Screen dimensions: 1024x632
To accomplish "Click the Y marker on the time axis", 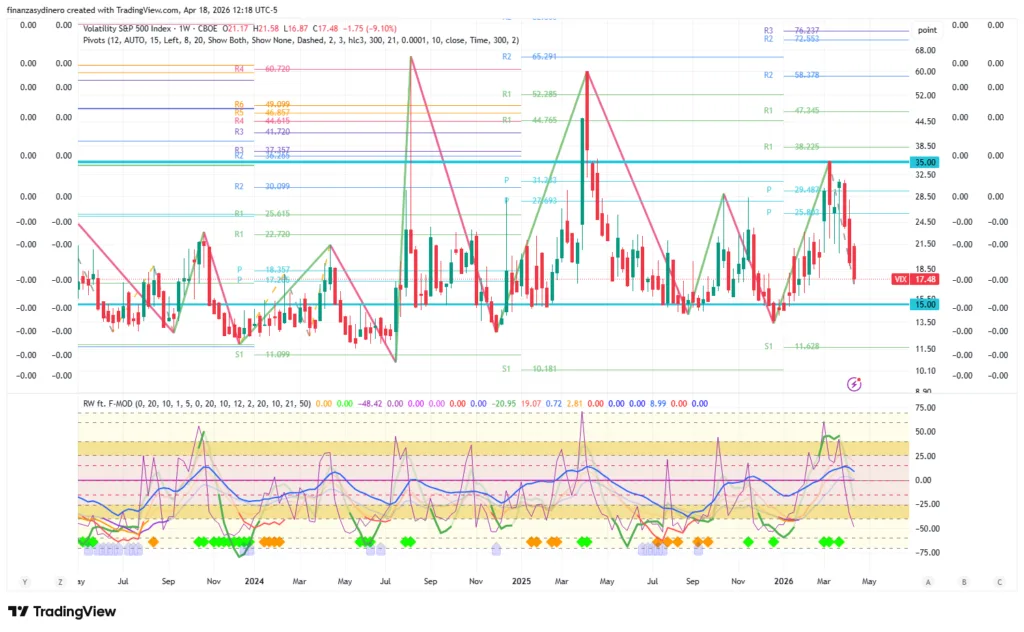I will click(x=24, y=581).
